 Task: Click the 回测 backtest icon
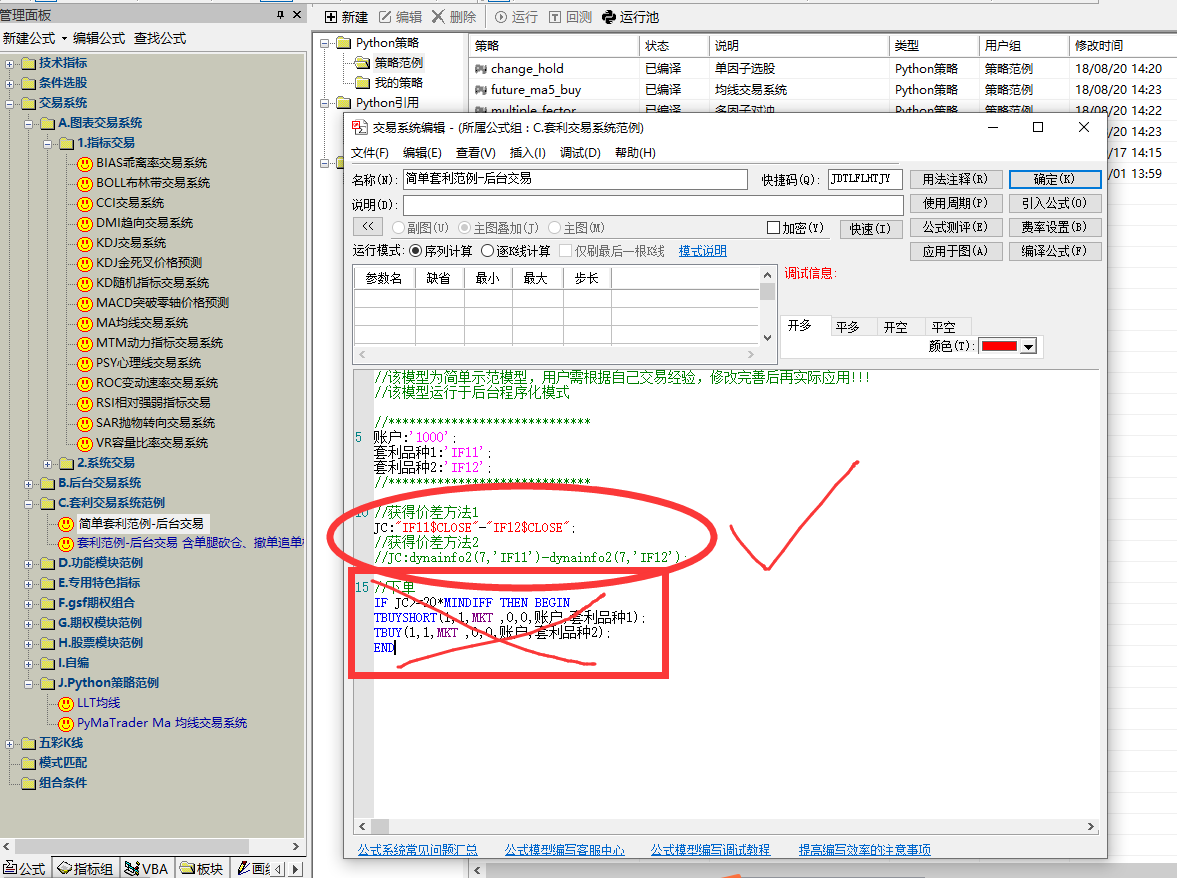click(555, 17)
